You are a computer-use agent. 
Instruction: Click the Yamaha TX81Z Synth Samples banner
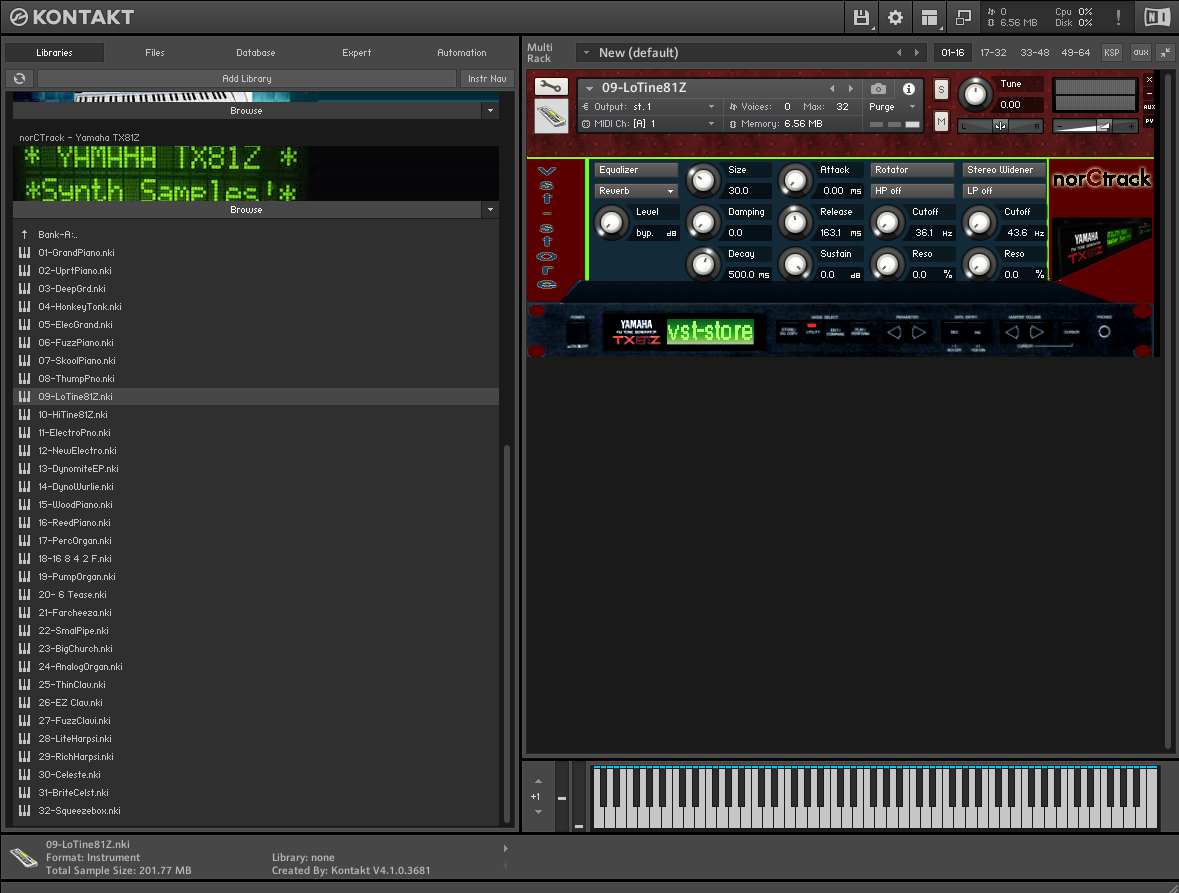tap(256, 174)
